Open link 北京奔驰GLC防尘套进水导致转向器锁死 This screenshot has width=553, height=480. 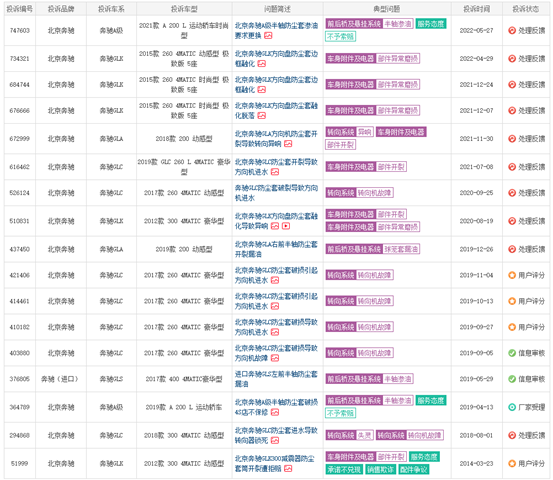point(276,436)
